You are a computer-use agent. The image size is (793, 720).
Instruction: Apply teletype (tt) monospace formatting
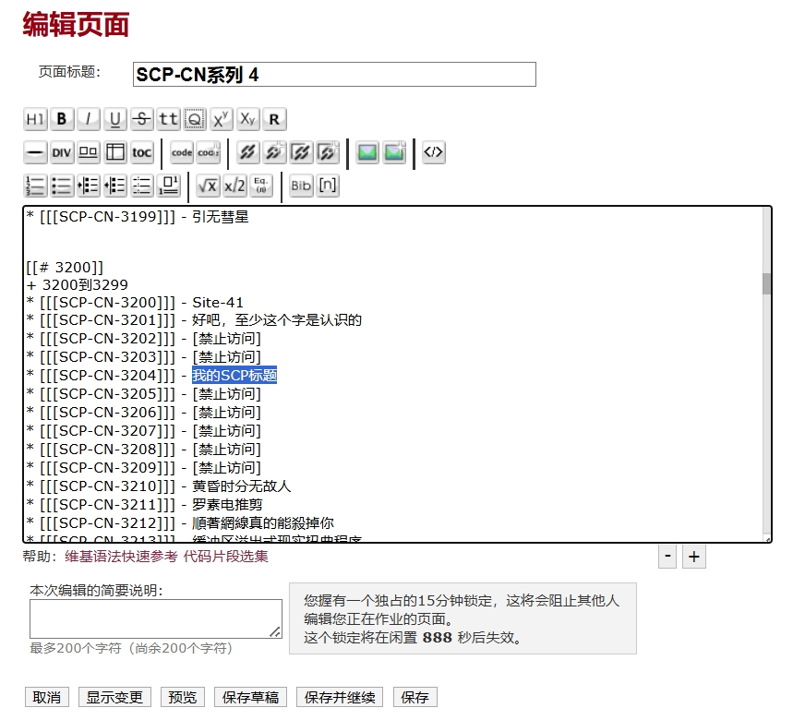click(x=168, y=119)
